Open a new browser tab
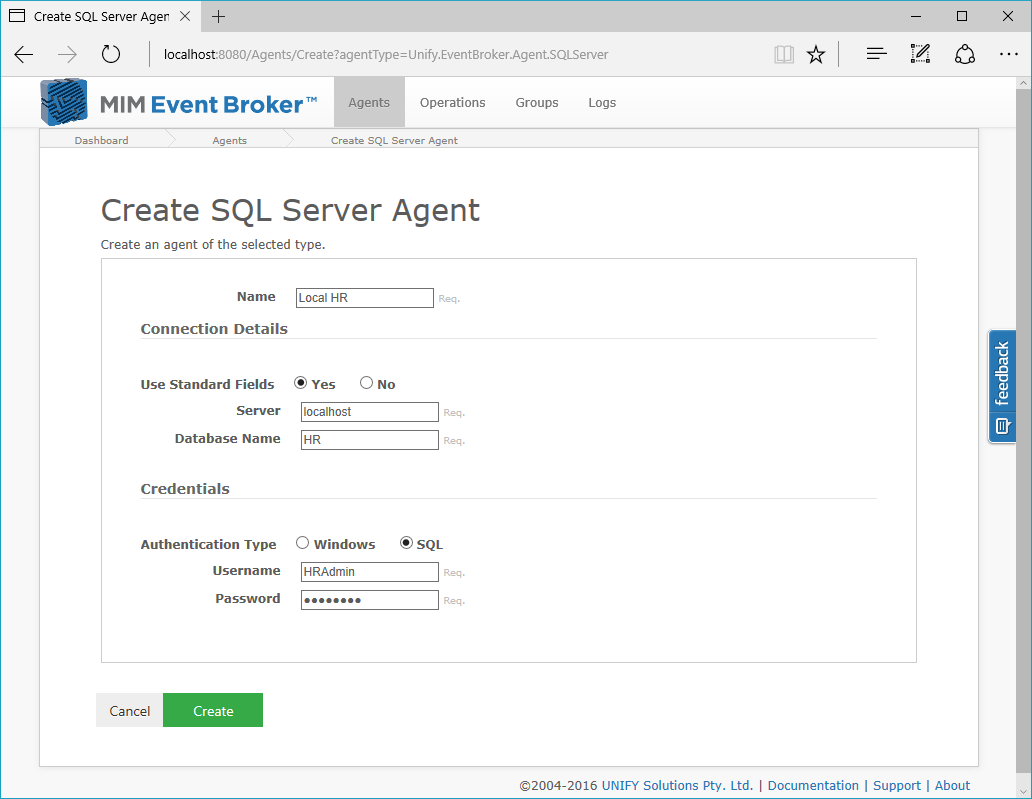 pos(219,16)
